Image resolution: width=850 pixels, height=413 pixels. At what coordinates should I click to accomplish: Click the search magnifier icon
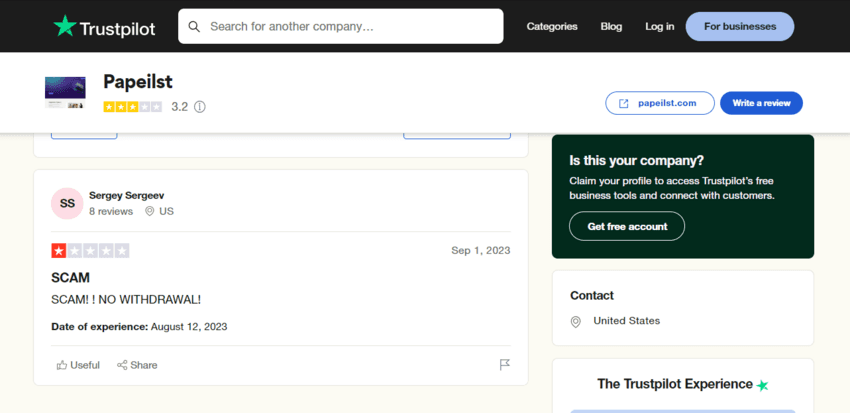[194, 26]
